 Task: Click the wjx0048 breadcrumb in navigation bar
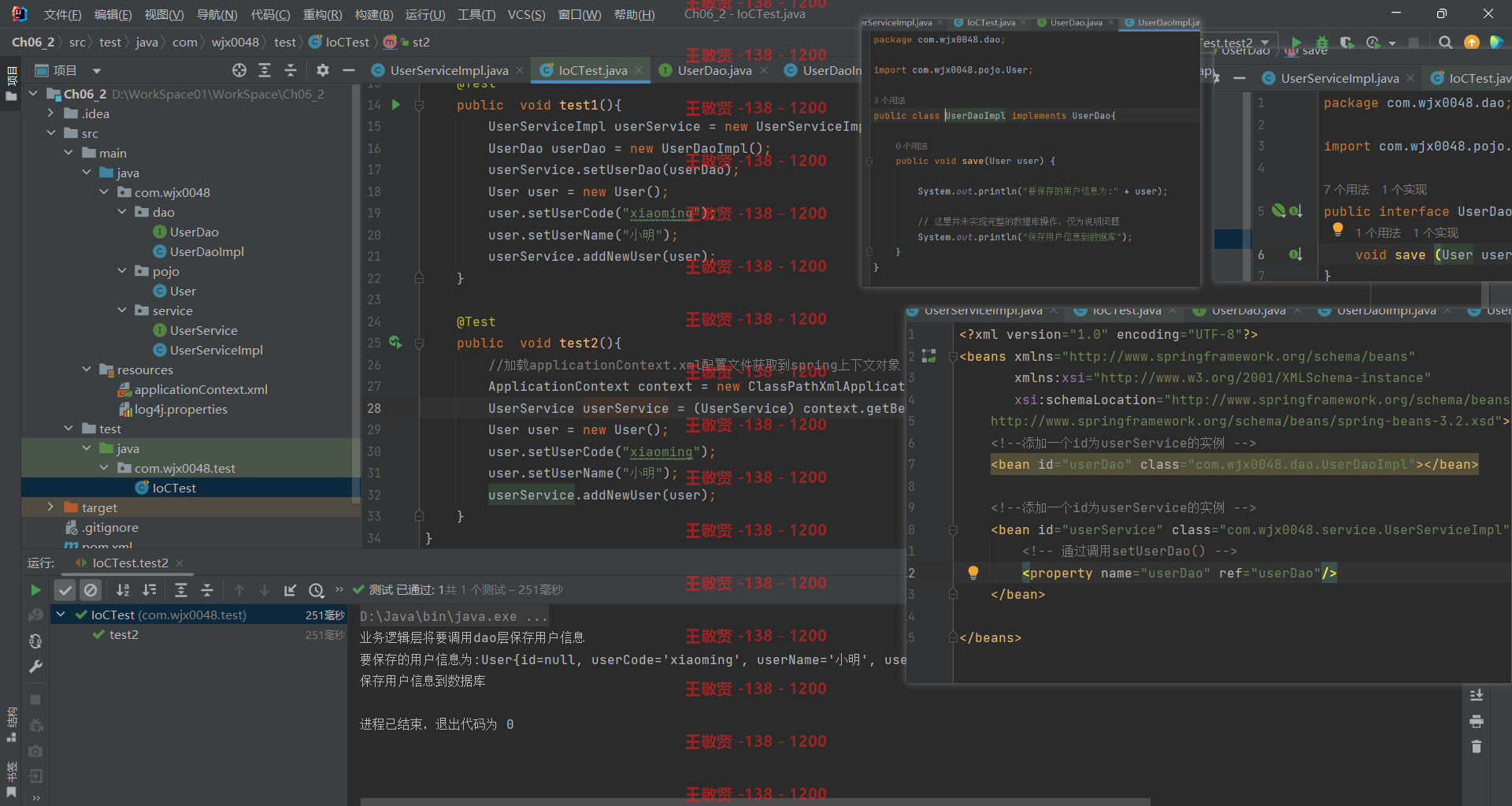pyautogui.click(x=235, y=42)
